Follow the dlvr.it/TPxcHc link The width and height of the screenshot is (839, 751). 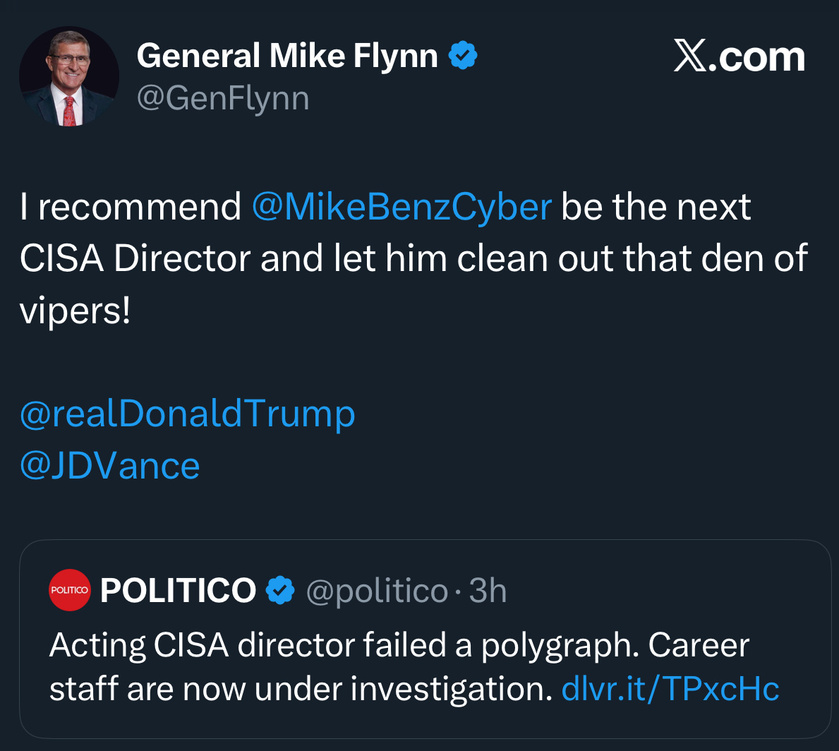pyautogui.click(x=670, y=688)
